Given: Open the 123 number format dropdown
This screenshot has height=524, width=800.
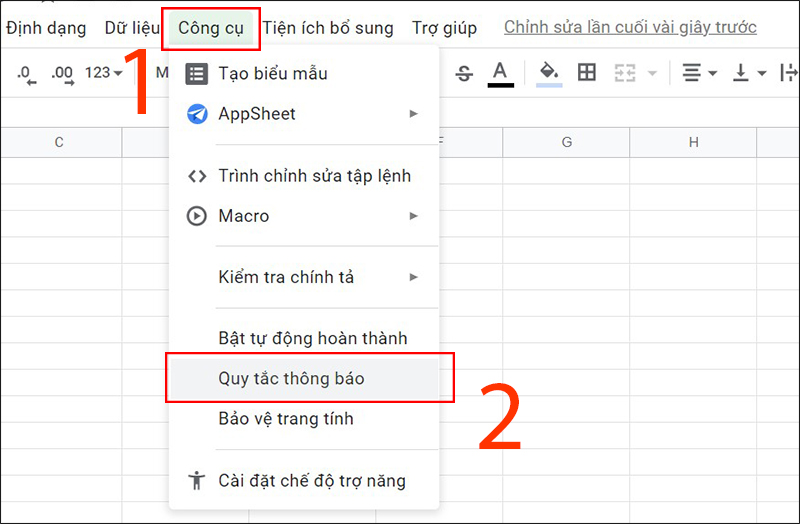Looking at the screenshot, I should (x=103, y=73).
